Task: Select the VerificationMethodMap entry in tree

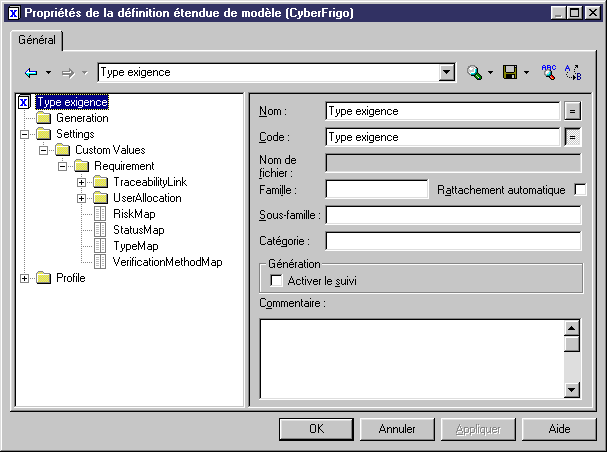Action: click(167, 261)
